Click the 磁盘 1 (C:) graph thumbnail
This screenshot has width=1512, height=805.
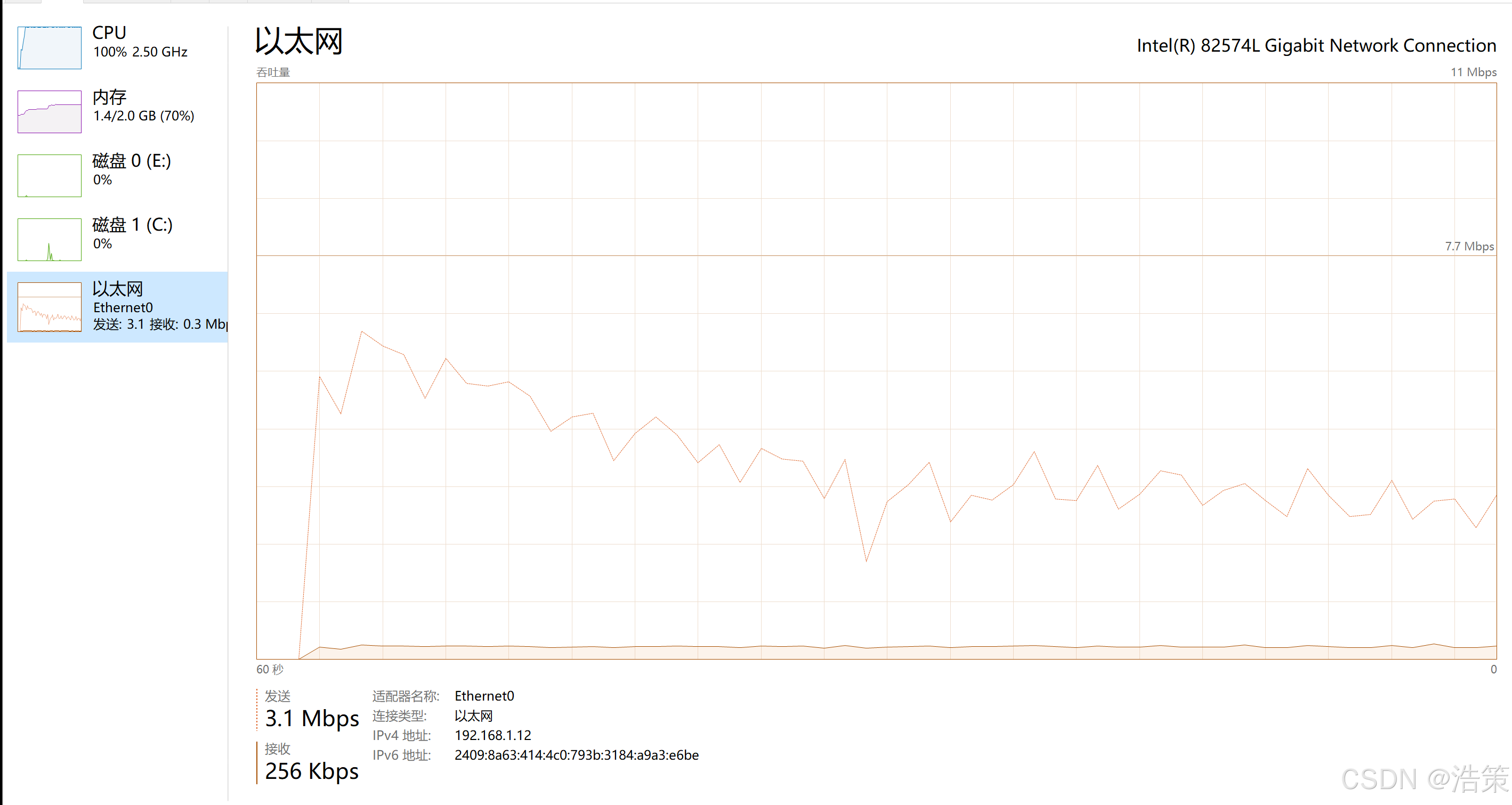50,239
